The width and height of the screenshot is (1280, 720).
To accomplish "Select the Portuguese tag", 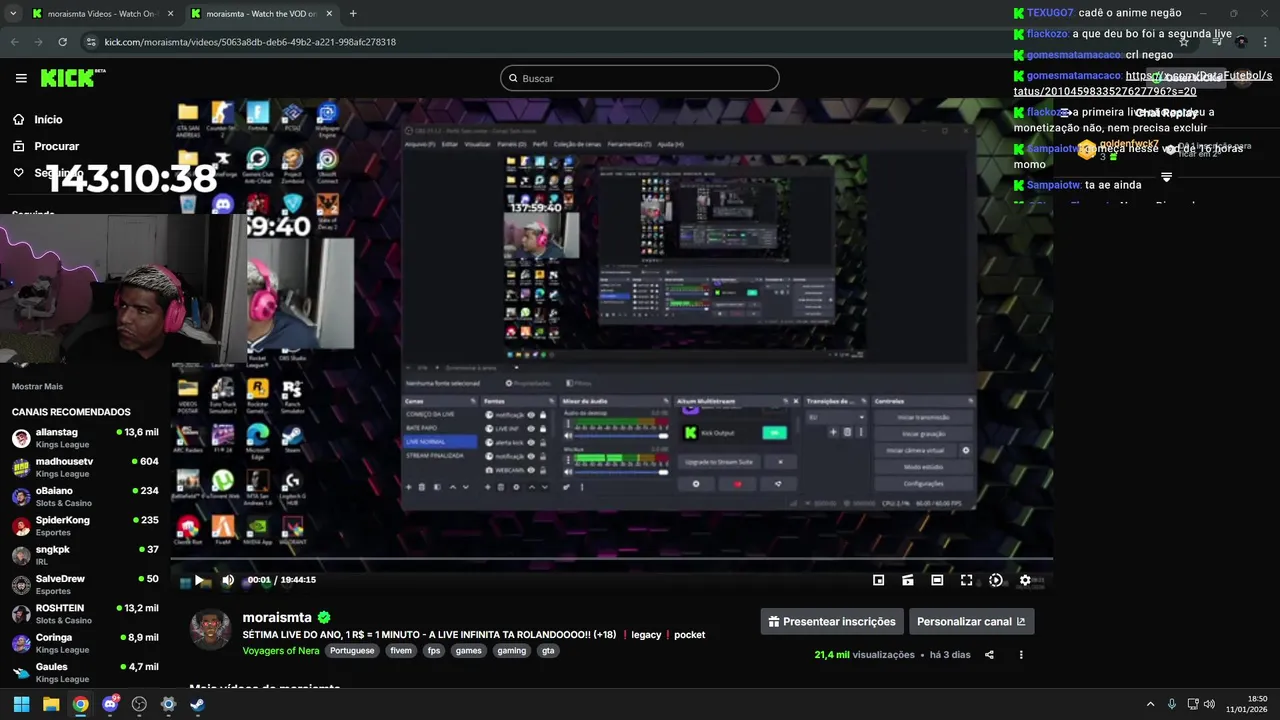I will (352, 650).
